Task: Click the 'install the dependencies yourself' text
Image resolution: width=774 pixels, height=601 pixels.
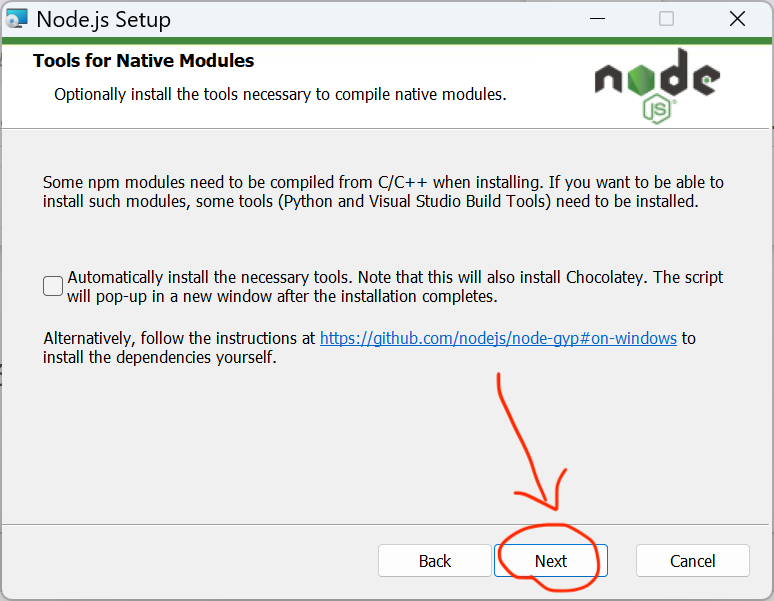Action: click(159, 357)
